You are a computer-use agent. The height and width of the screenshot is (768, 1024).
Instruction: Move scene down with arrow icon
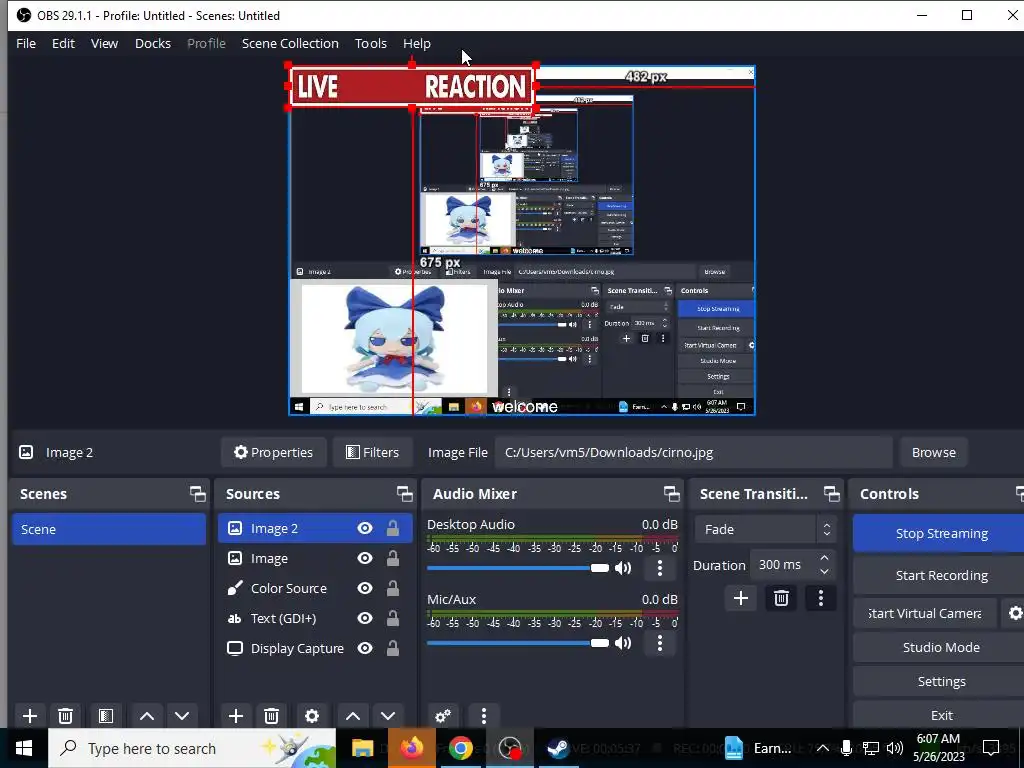point(182,716)
